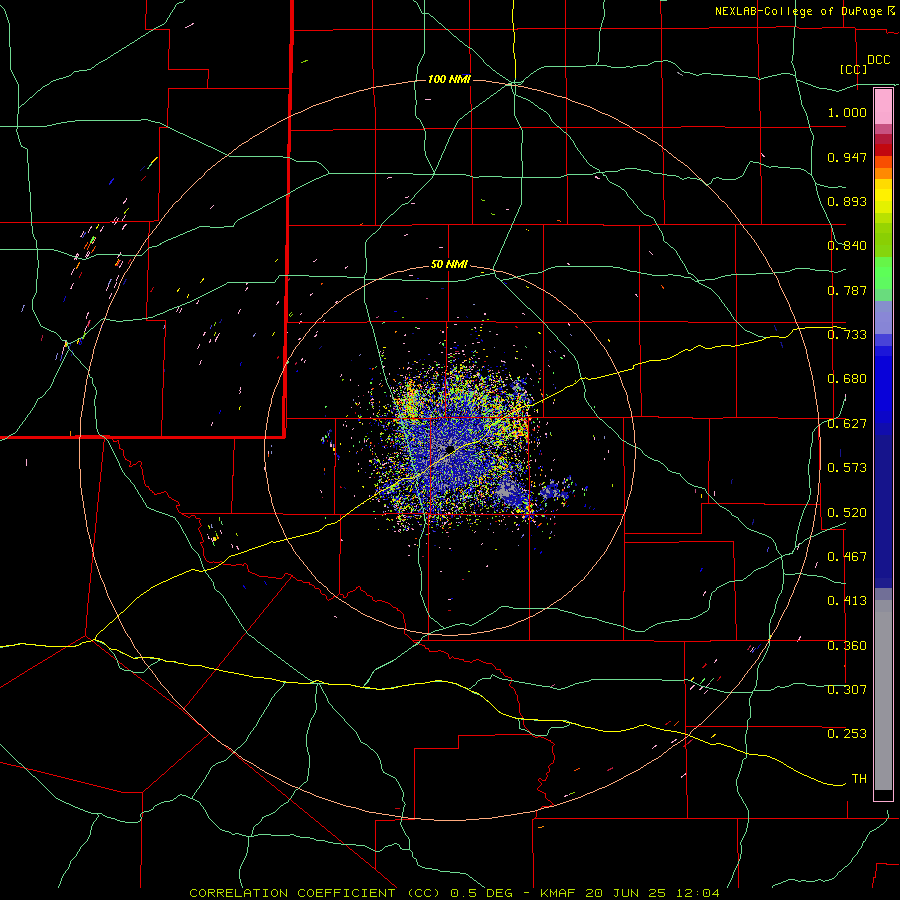Click the 0.307 scale value
900x900 pixels.
pyautogui.click(x=847, y=690)
